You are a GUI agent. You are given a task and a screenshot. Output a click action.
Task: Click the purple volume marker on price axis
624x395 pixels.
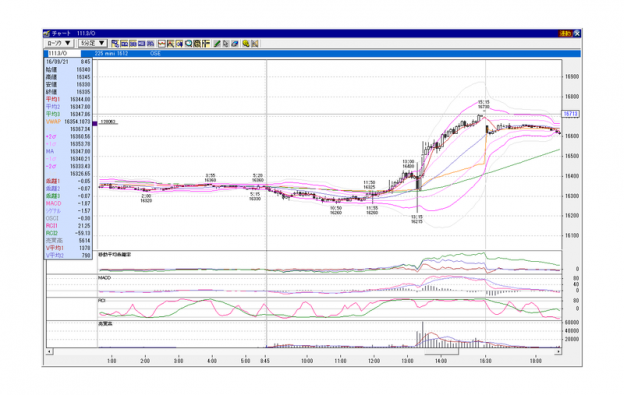click(x=95, y=124)
